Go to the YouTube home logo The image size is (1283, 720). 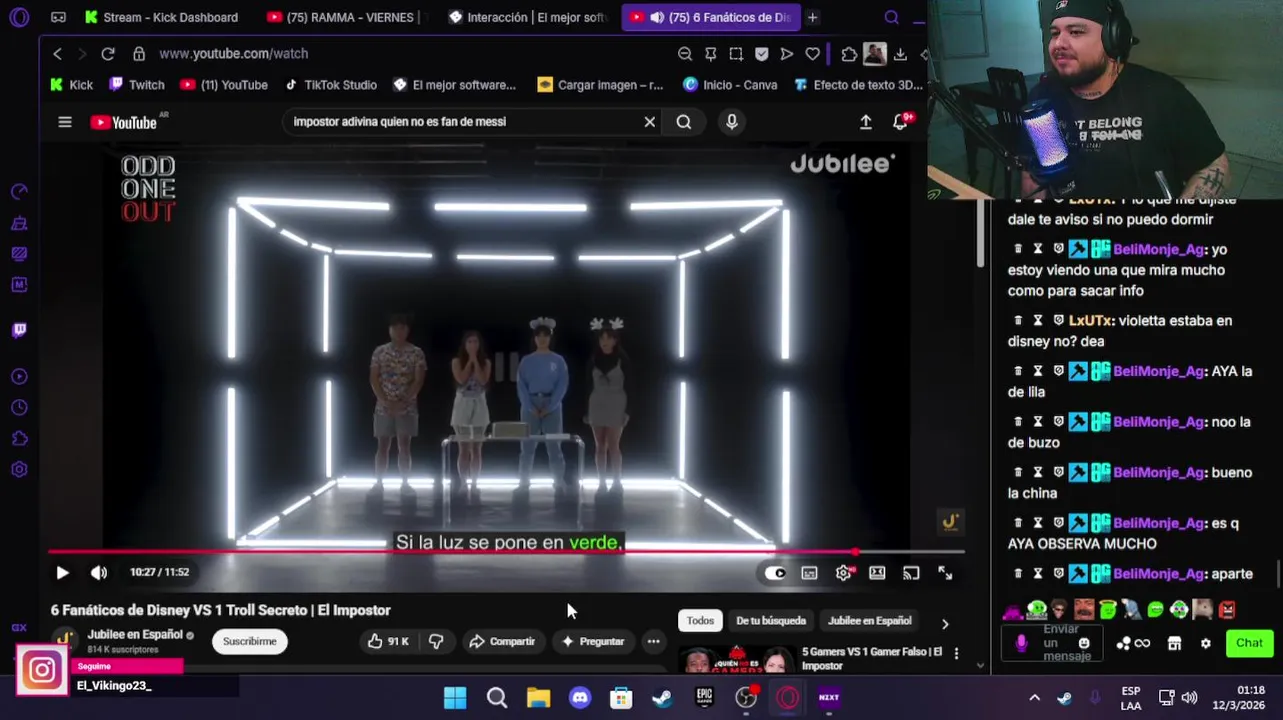124,122
